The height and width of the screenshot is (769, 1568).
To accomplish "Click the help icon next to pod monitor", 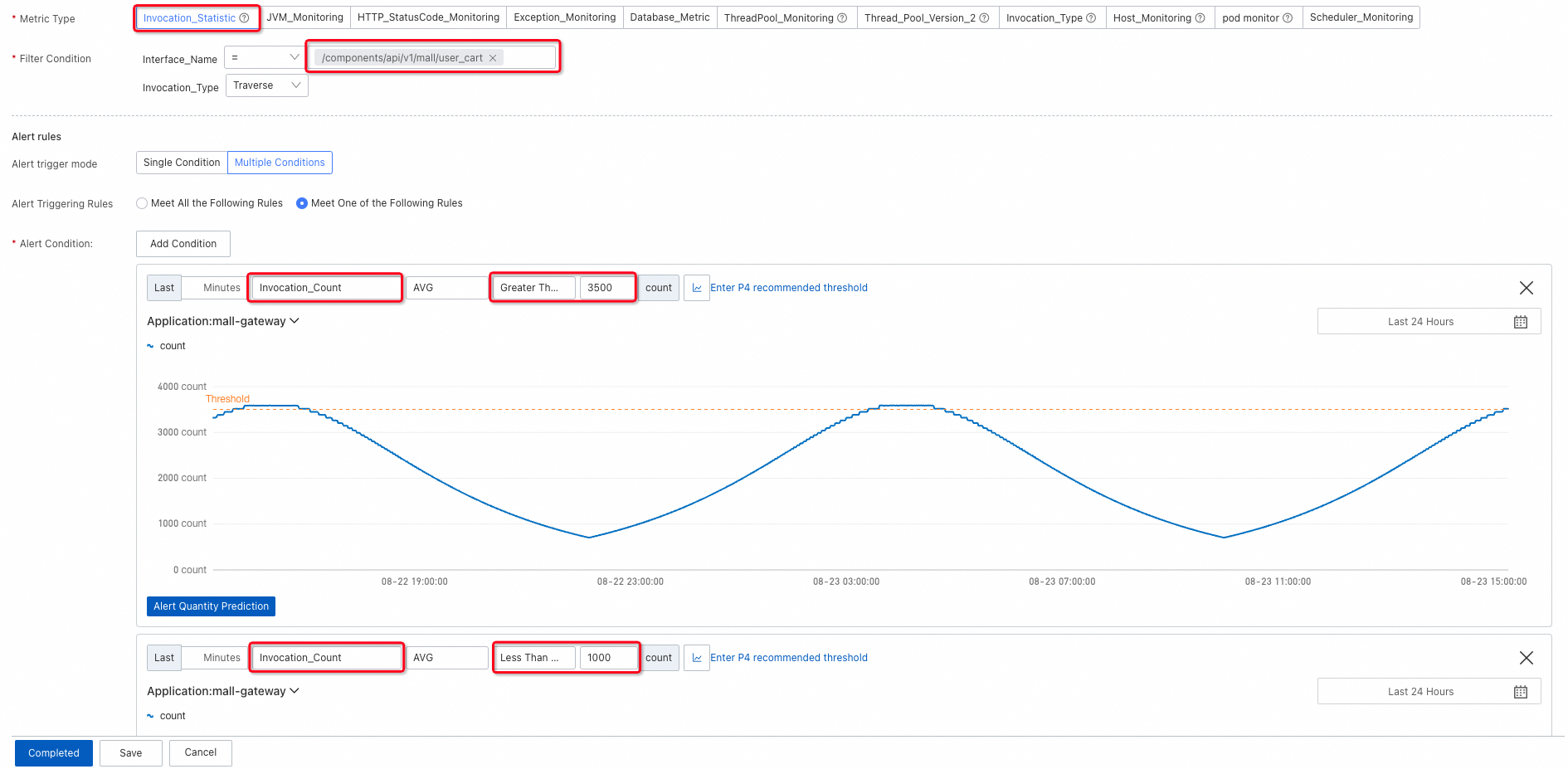I will tap(1288, 18).
